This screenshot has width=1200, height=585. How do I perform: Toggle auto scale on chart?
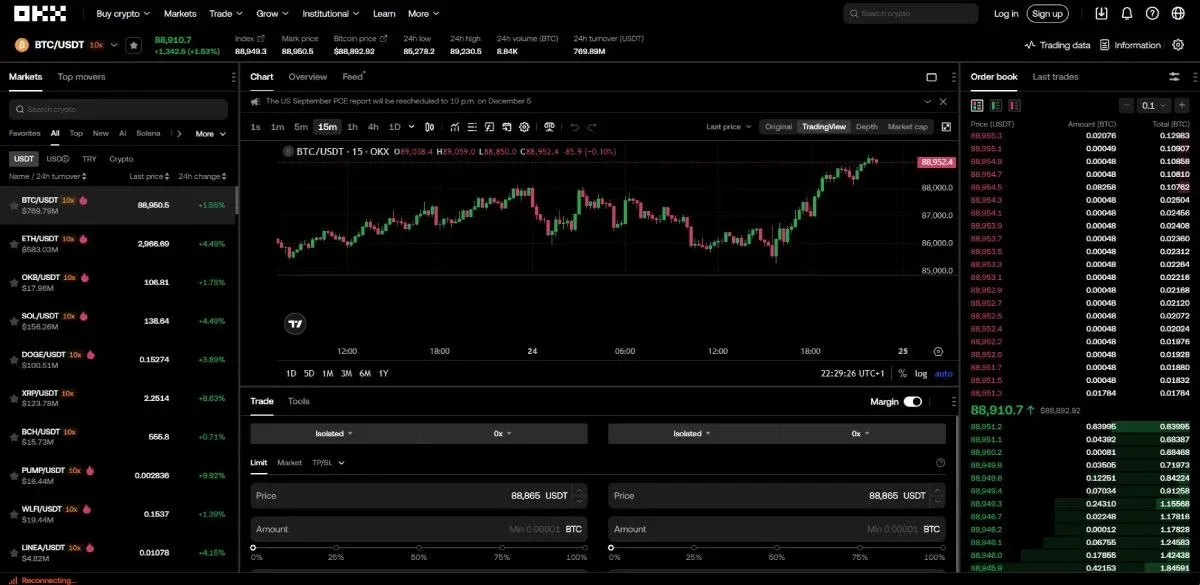point(943,373)
